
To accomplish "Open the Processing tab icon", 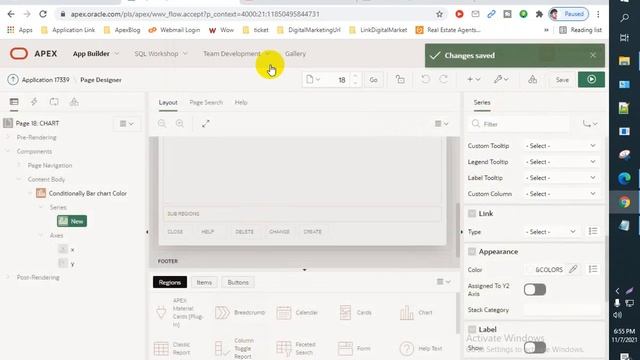I will point(54,102).
